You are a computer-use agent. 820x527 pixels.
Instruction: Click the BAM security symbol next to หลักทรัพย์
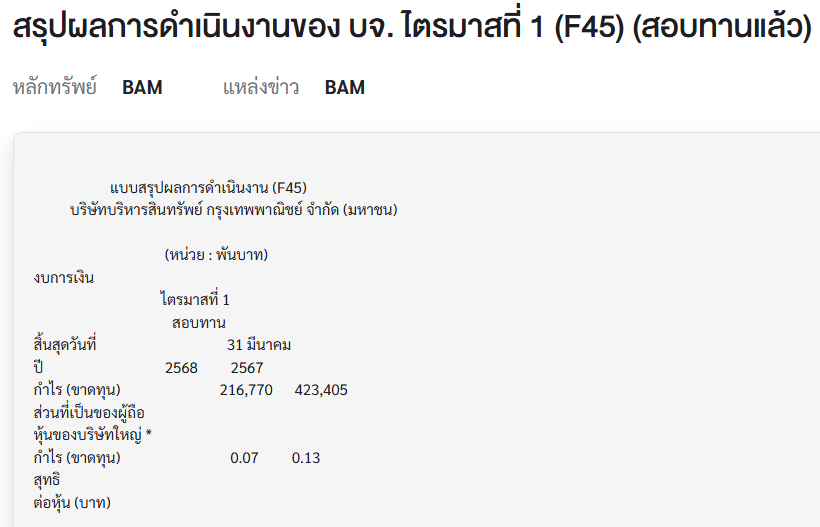tap(142, 87)
